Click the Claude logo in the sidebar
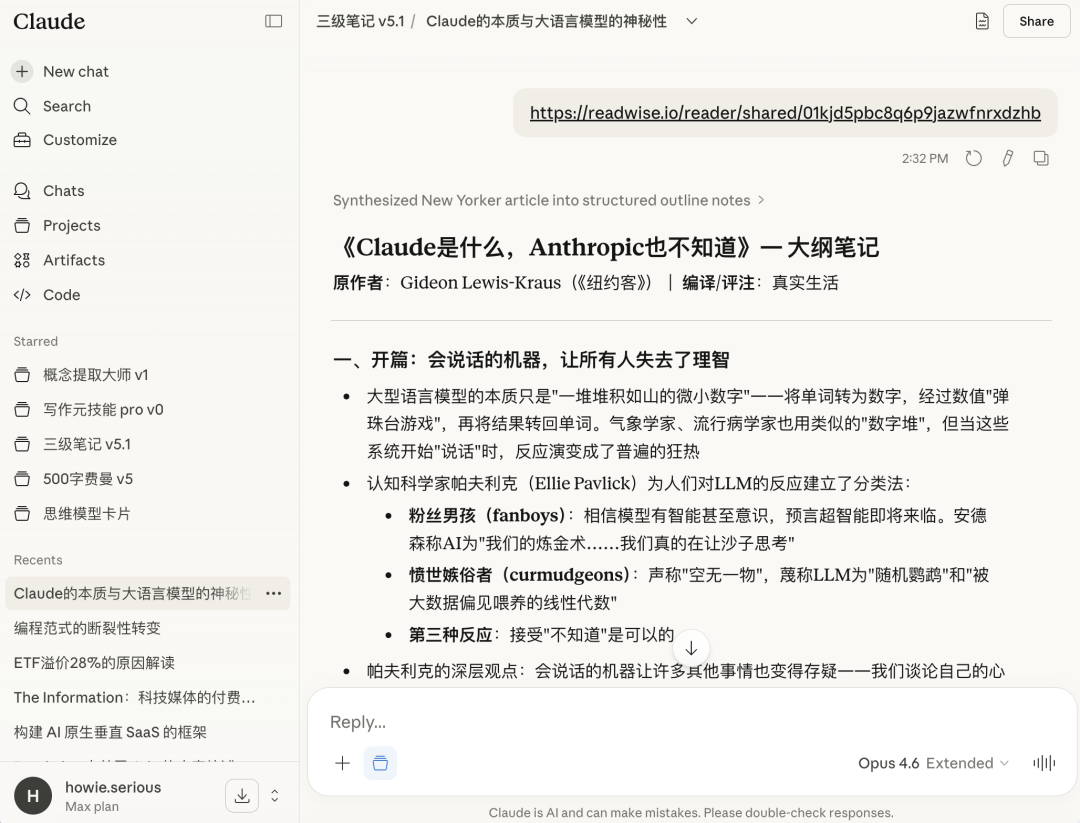This screenshot has width=1080, height=823. [x=50, y=21]
